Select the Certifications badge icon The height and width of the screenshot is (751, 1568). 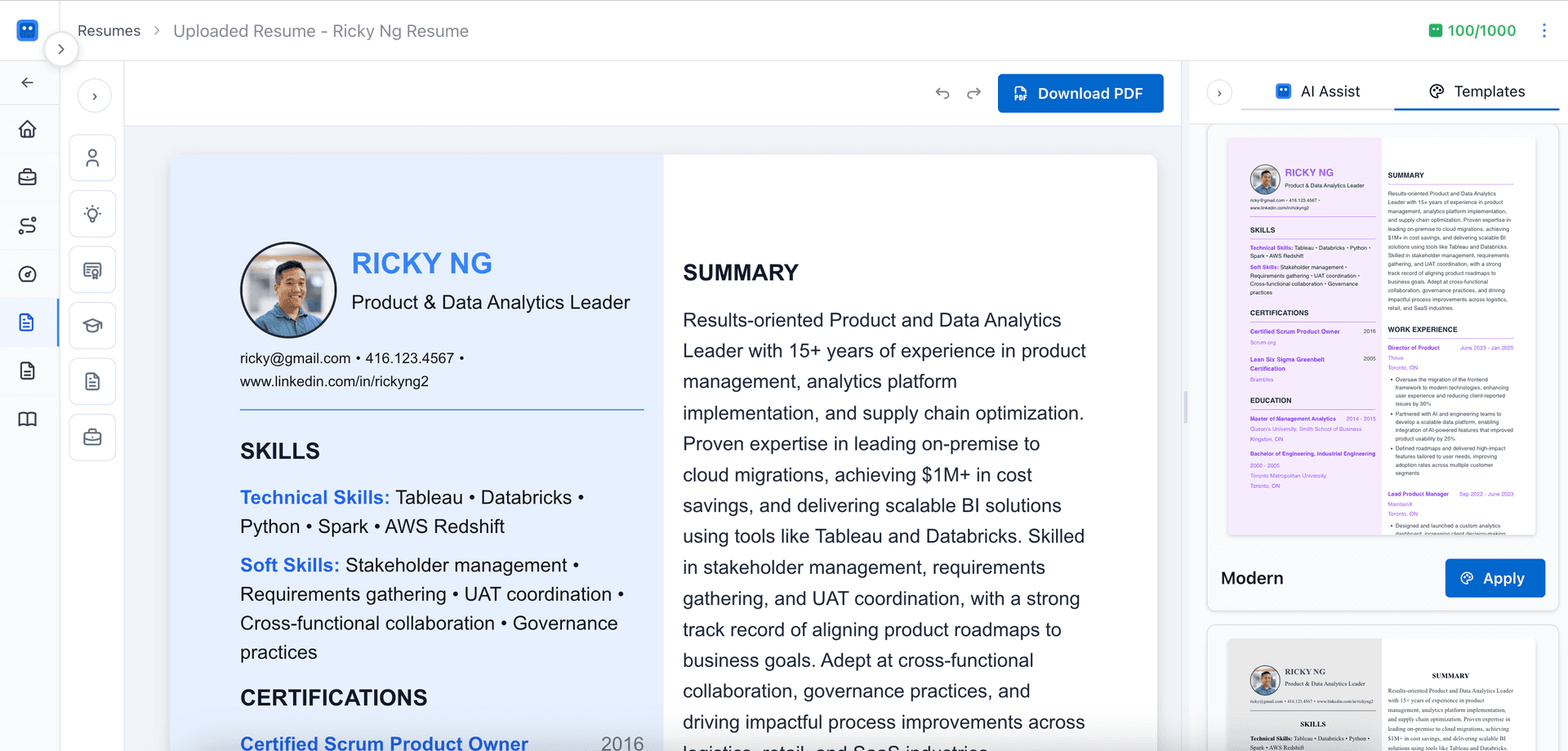(92, 269)
